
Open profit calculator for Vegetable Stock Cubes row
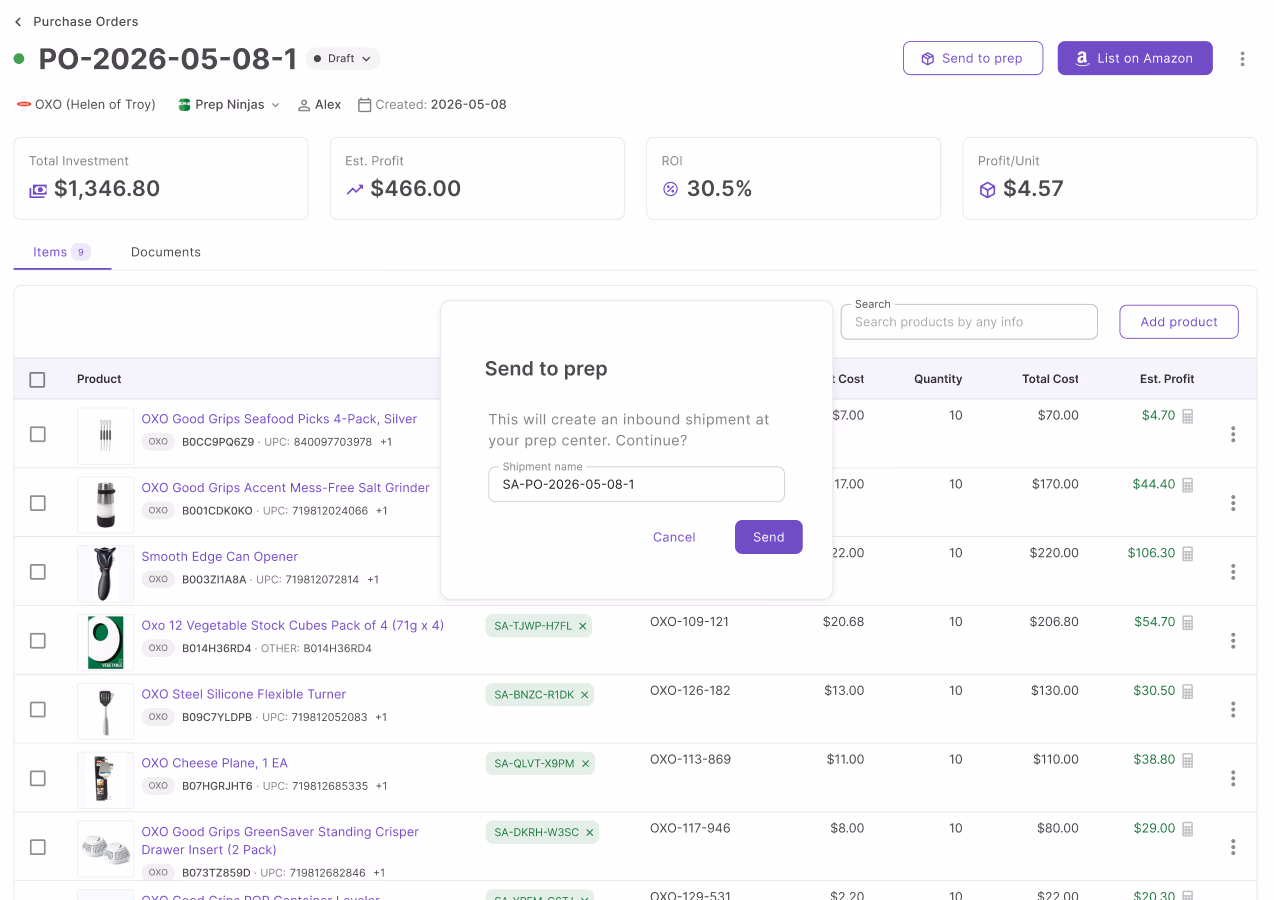[1188, 623]
